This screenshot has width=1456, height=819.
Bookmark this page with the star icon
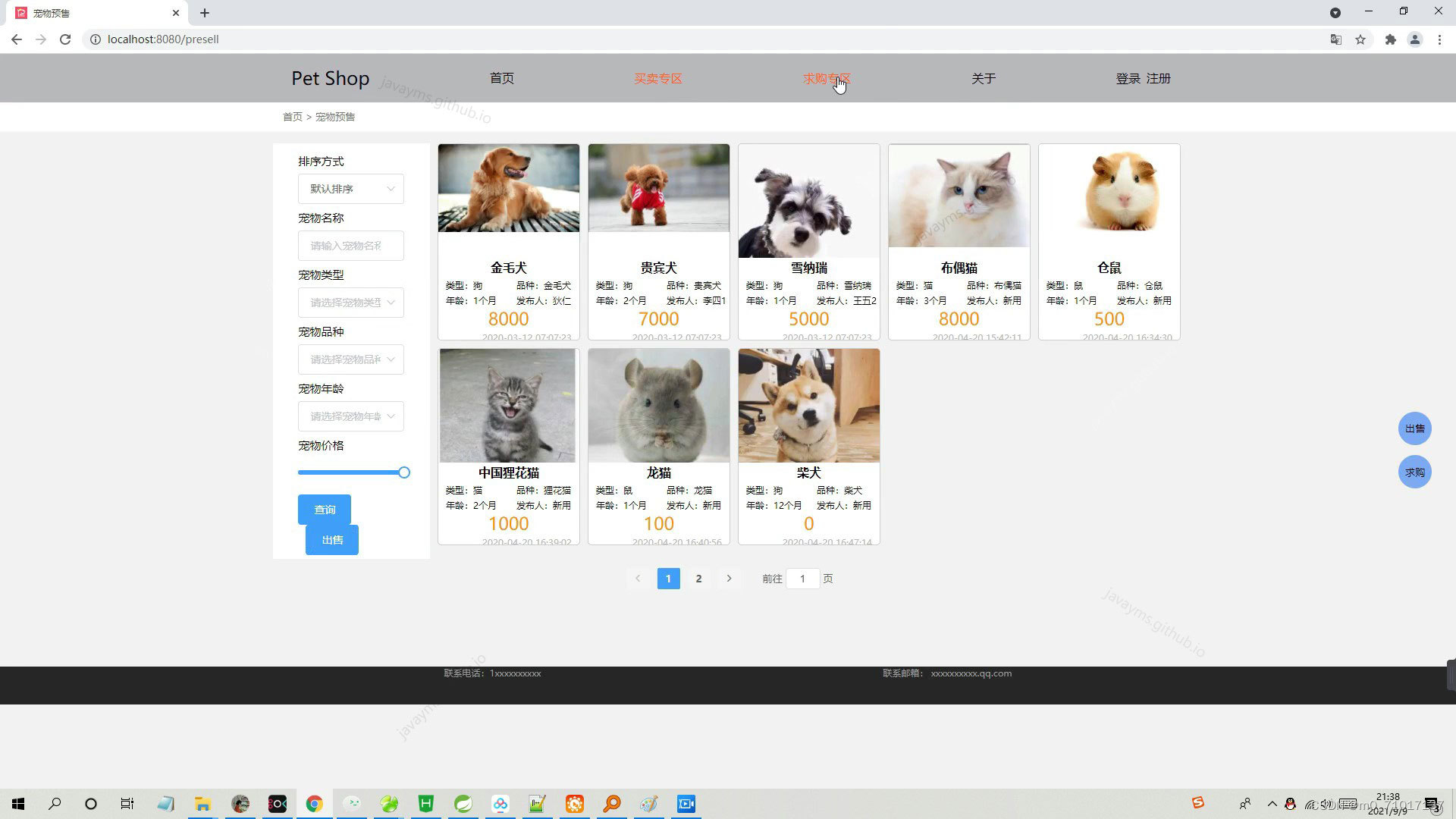point(1360,39)
